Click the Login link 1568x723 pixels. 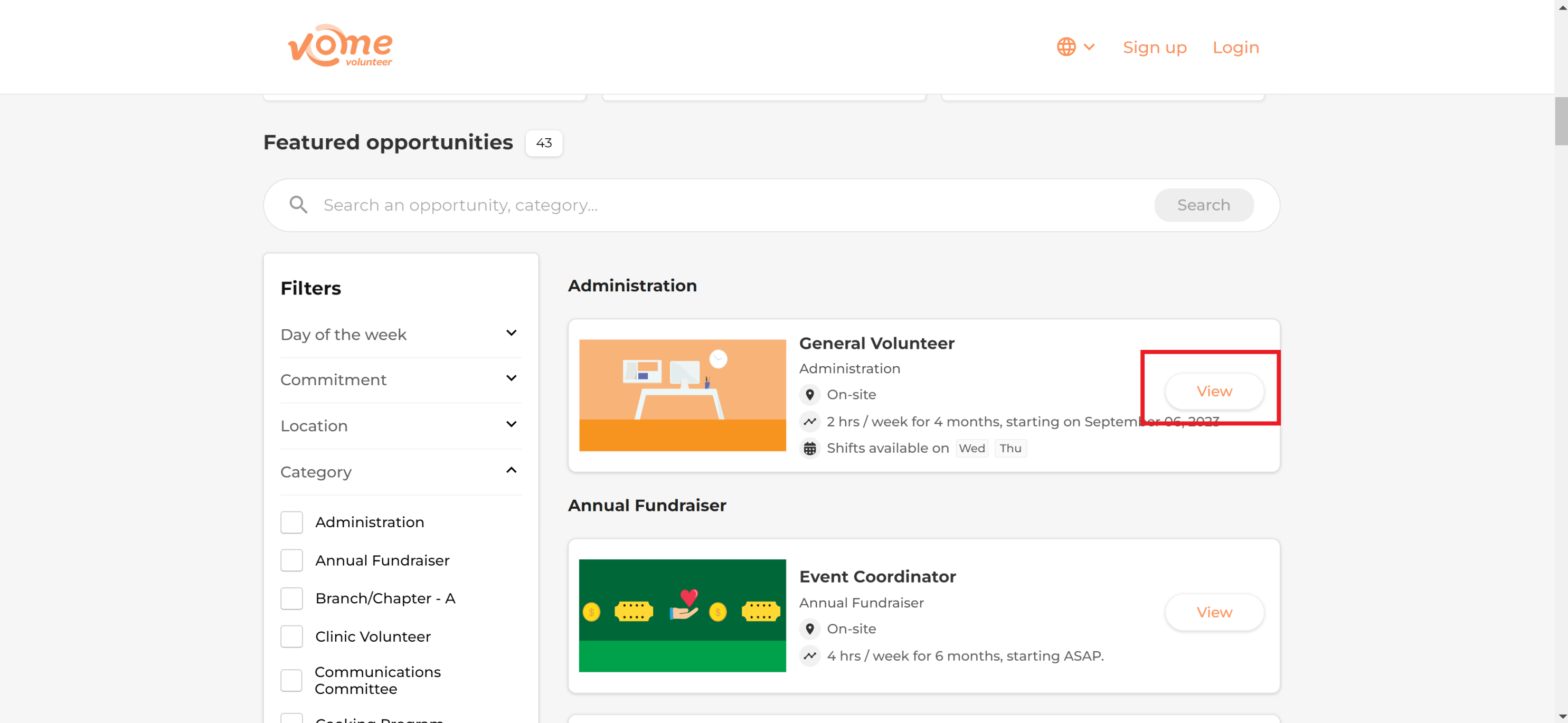[1235, 47]
